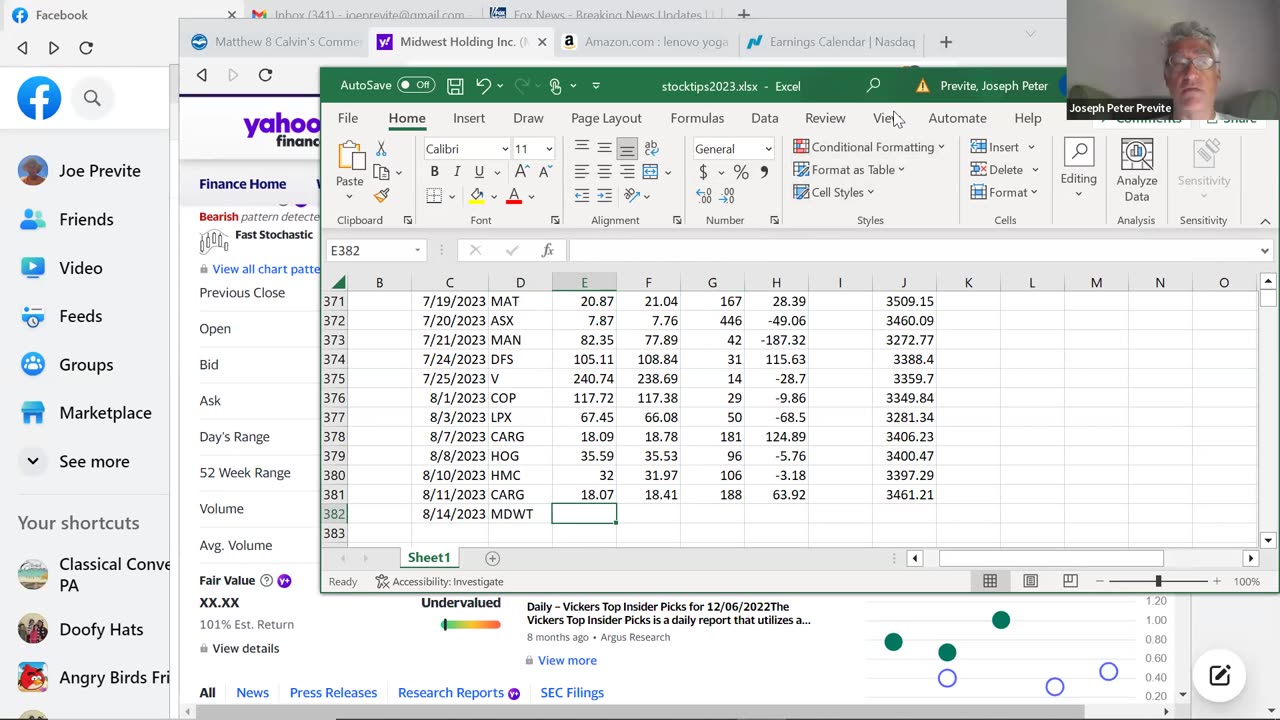
Task: Open Analyze Data tool
Action: pyautogui.click(x=1137, y=170)
